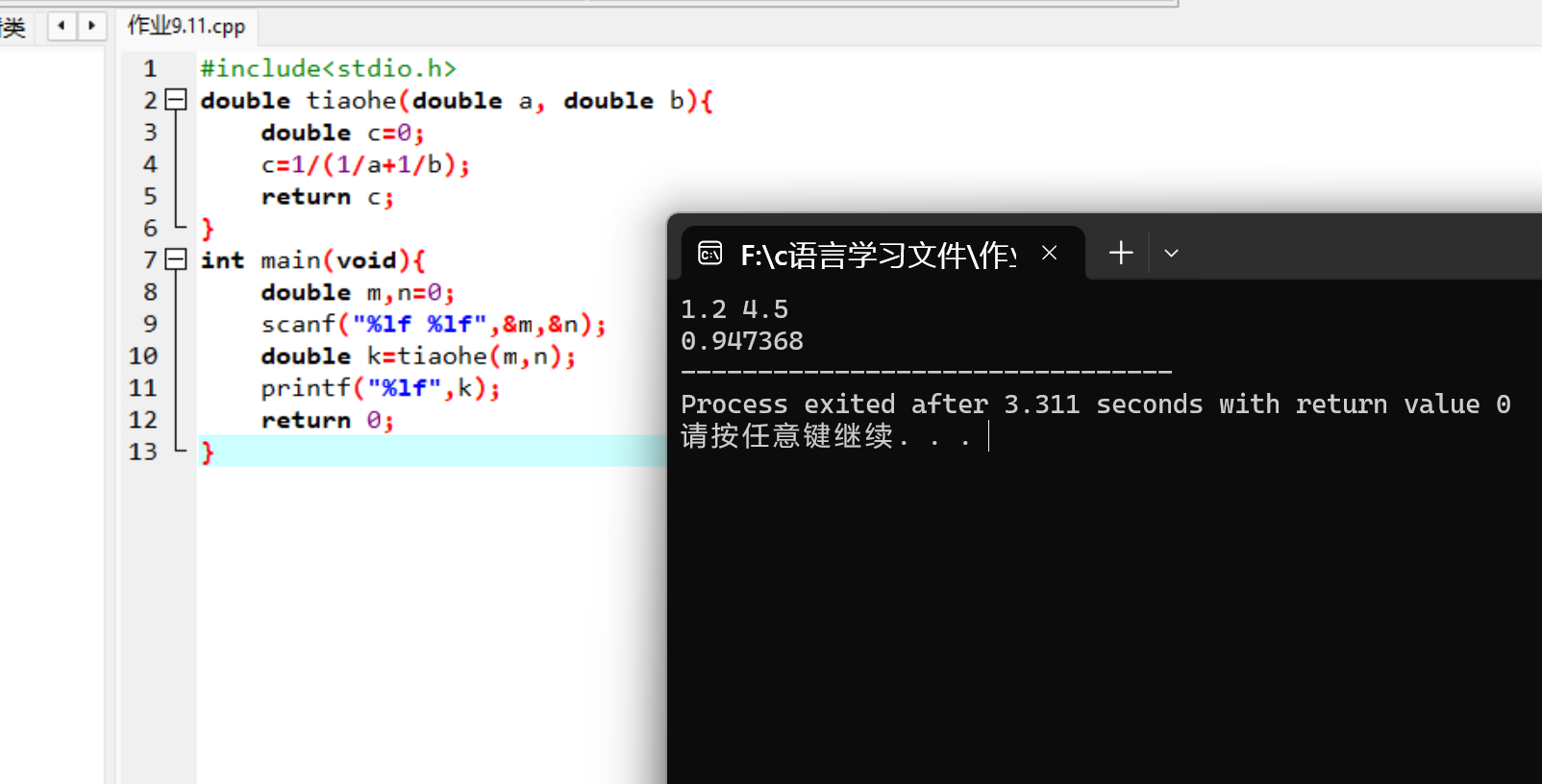This screenshot has width=1542, height=784.
Task: Click the 'Process exited after 3.311 seconds' message
Action: 1096,404
